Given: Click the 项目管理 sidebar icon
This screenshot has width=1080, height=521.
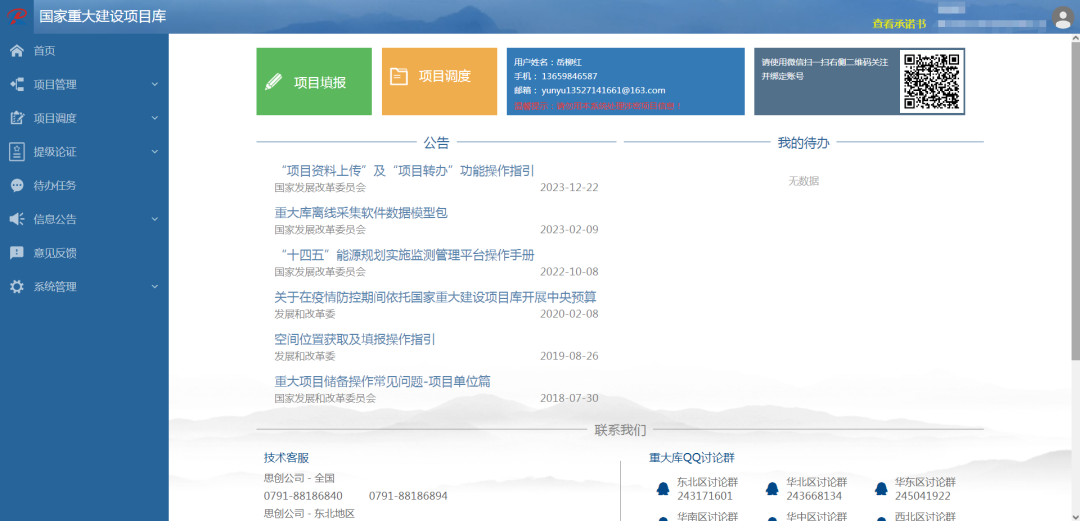Looking at the screenshot, I should 17,84.
